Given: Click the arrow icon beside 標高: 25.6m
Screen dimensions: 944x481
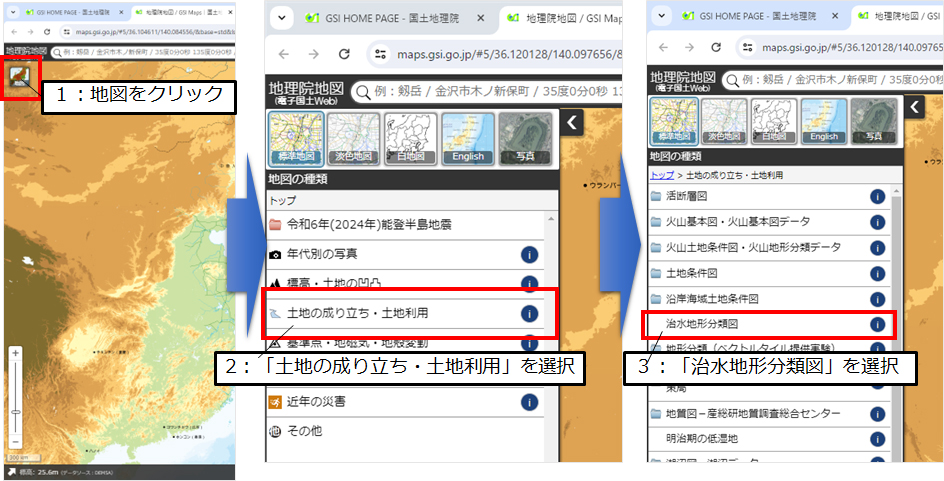Looking at the screenshot, I should tap(11, 471).
